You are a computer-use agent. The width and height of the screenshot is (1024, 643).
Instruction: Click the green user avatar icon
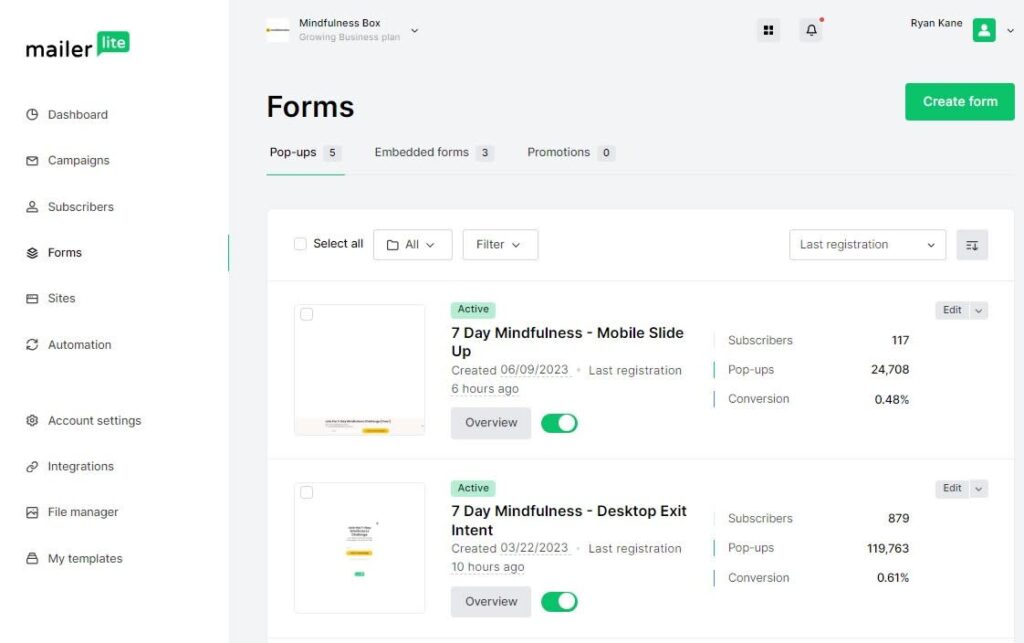tap(984, 30)
